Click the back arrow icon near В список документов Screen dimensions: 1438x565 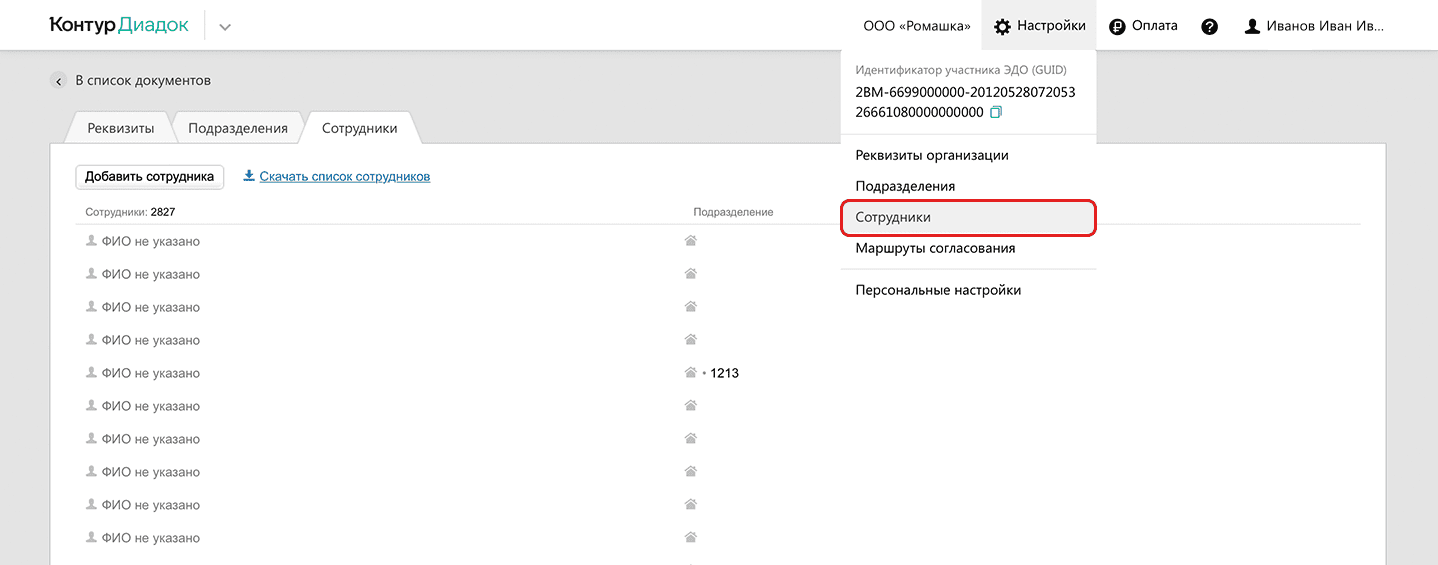[x=59, y=81]
